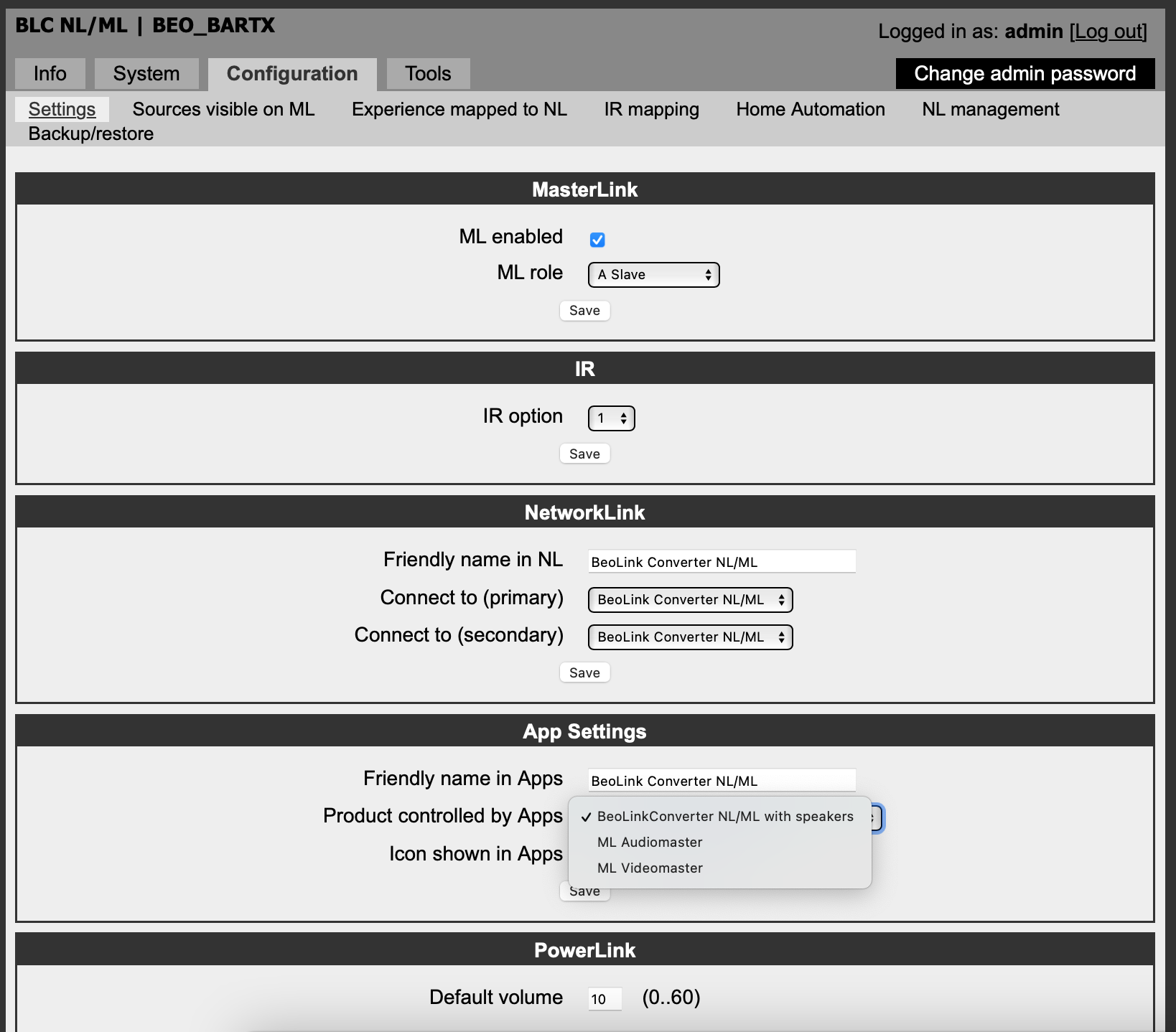Toggle the ML enabled checkbox
The width and height of the screenshot is (1176, 1032).
[x=597, y=240]
